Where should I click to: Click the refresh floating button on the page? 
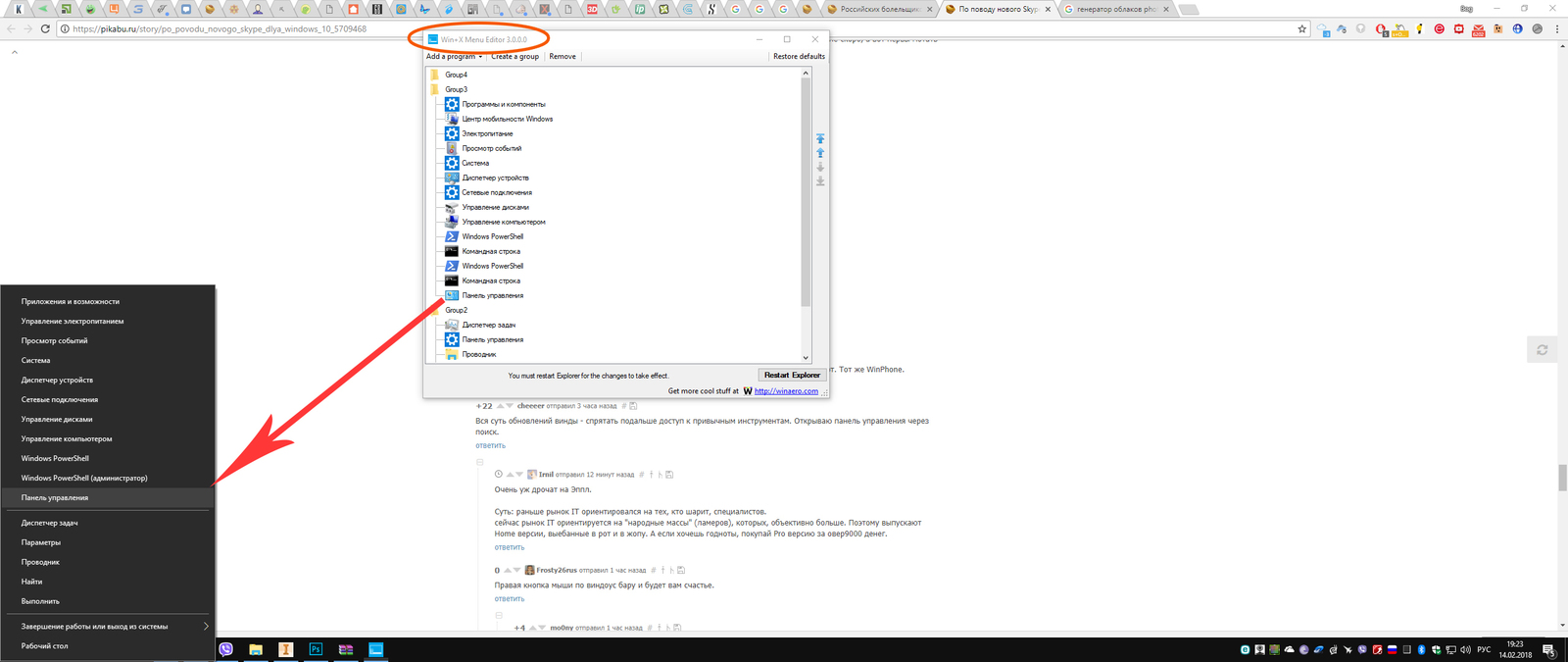[x=1542, y=350]
